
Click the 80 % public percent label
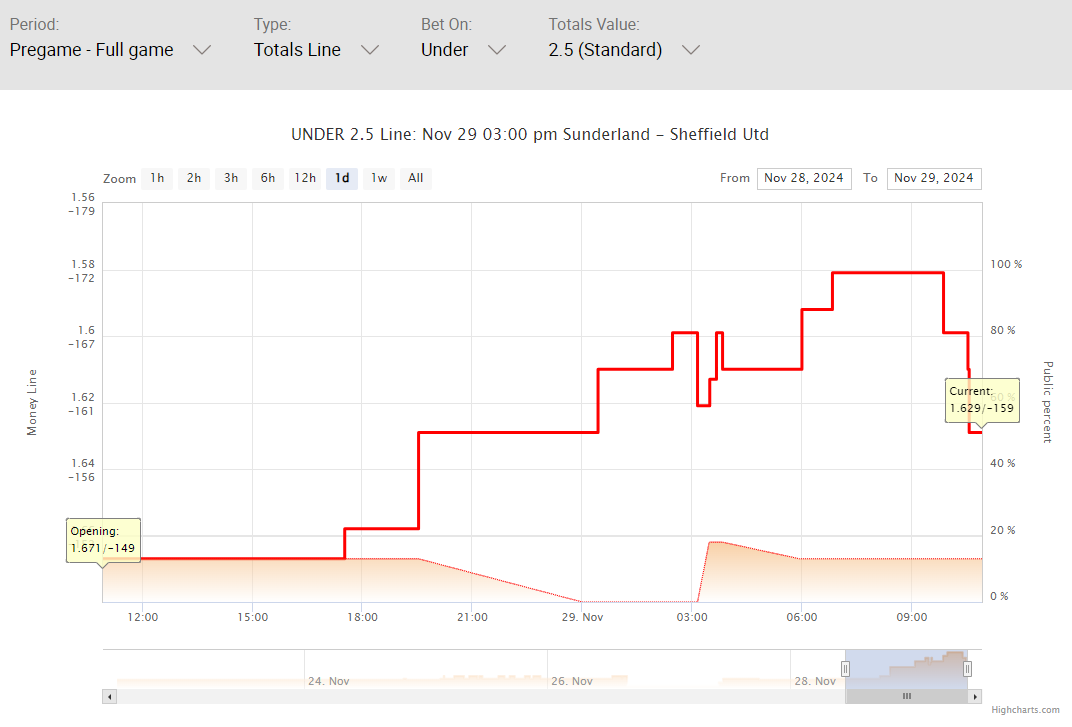coord(1003,330)
